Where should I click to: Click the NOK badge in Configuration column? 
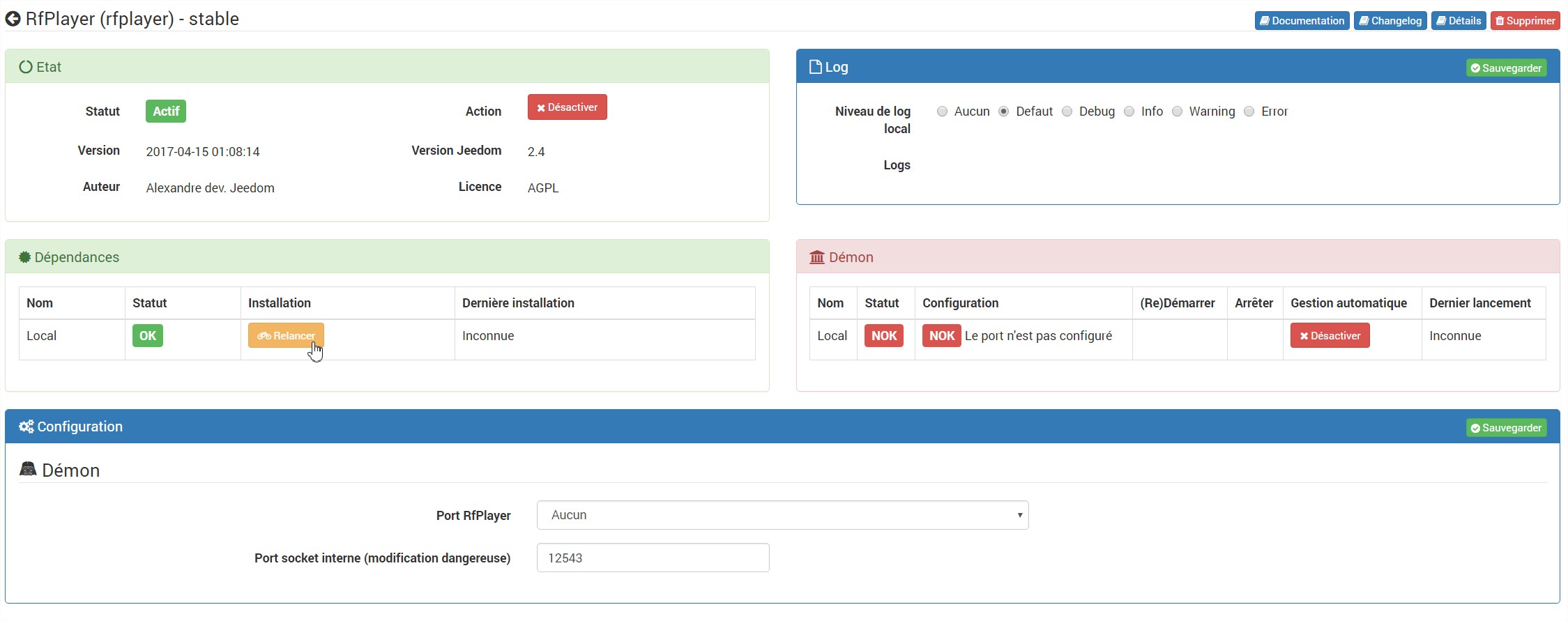942,336
